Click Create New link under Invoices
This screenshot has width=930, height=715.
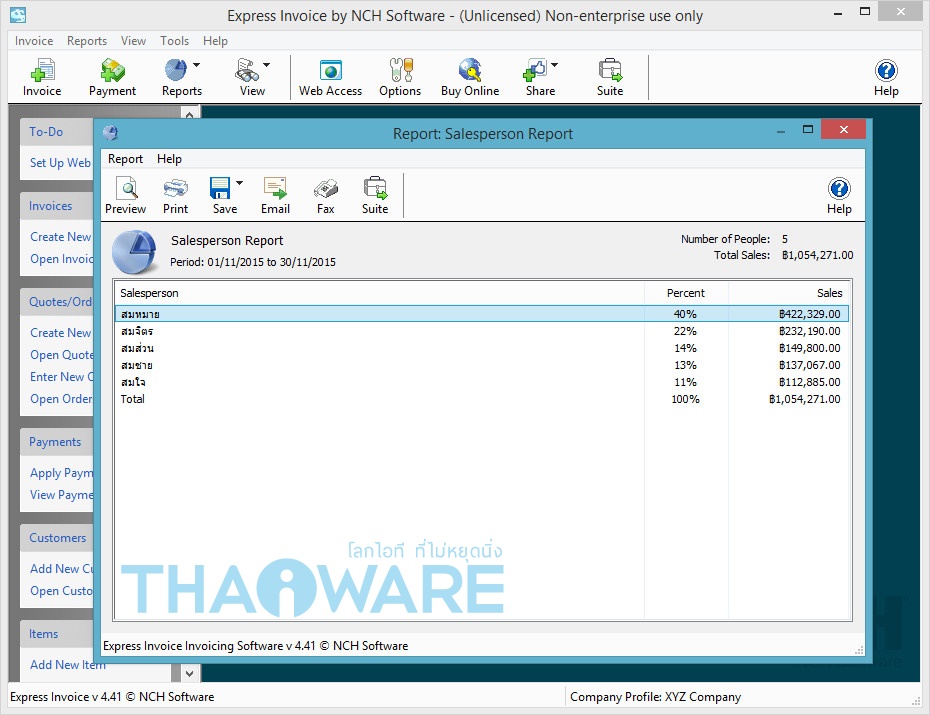[60, 237]
